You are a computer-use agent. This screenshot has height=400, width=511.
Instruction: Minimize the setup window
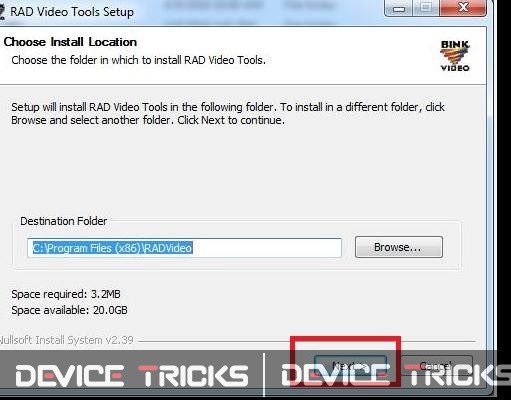pos(398,8)
